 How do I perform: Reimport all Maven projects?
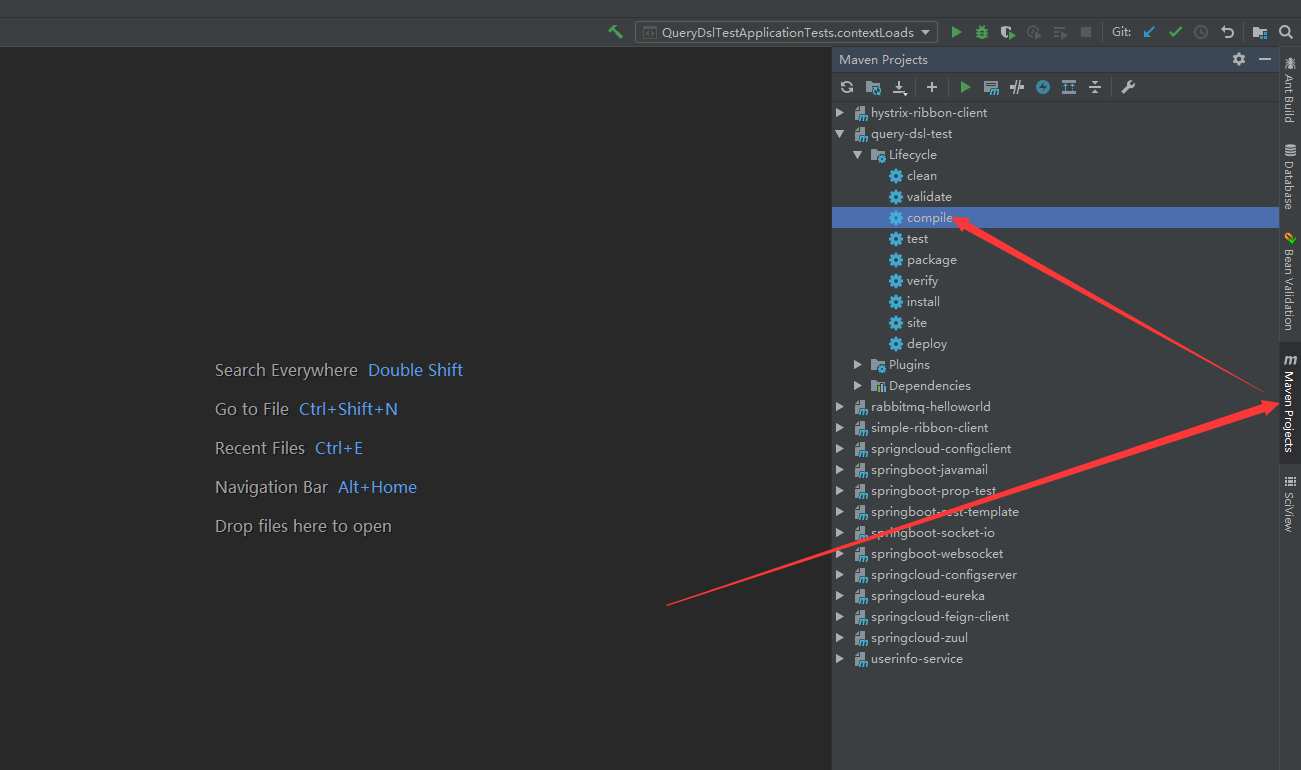[x=847, y=87]
